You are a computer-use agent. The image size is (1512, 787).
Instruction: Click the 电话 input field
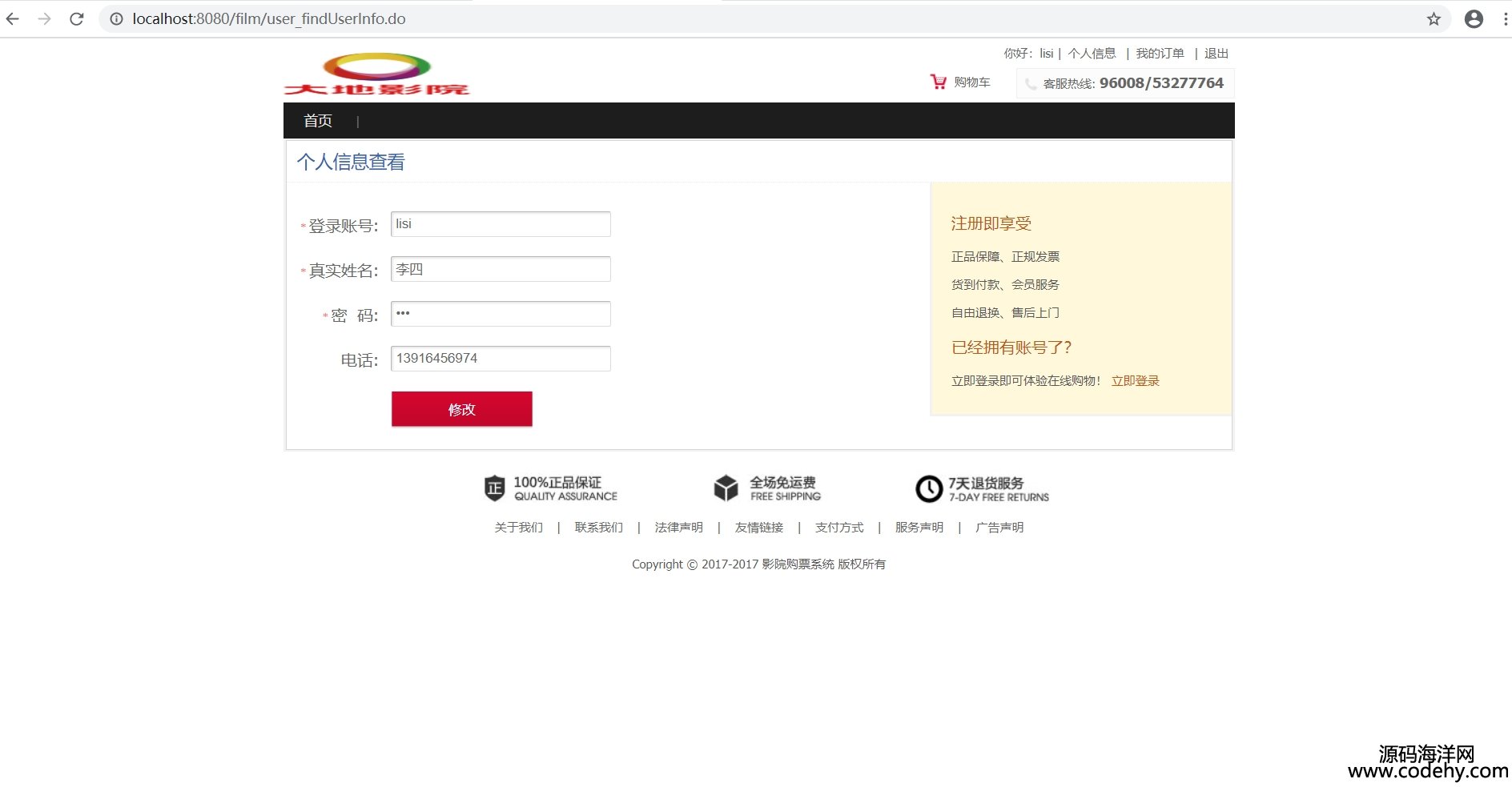pyautogui.click(x=501, y=359)
